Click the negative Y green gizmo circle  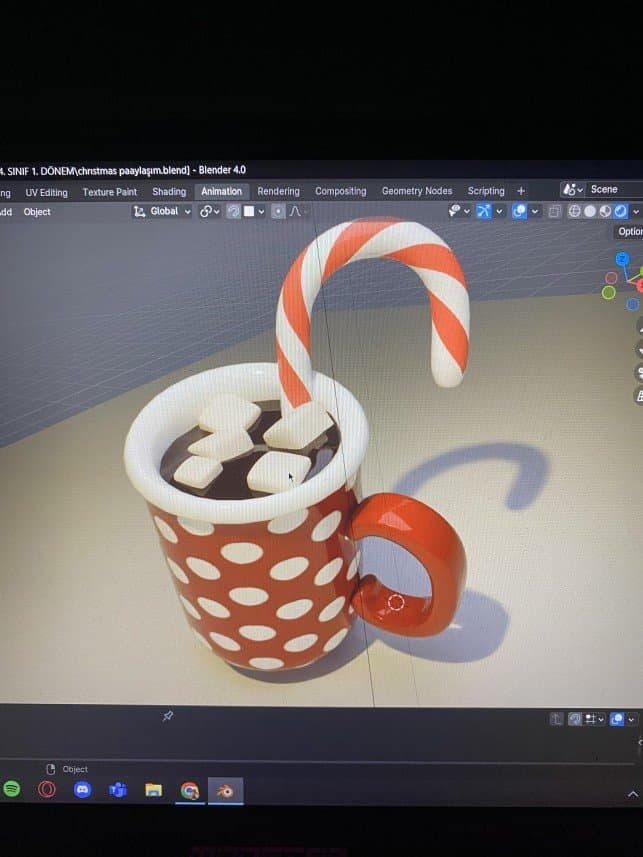click(609, 293)
